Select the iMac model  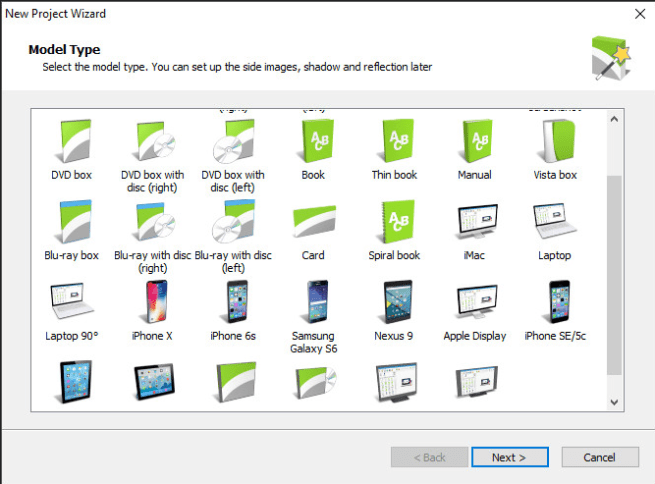[475, 231]
